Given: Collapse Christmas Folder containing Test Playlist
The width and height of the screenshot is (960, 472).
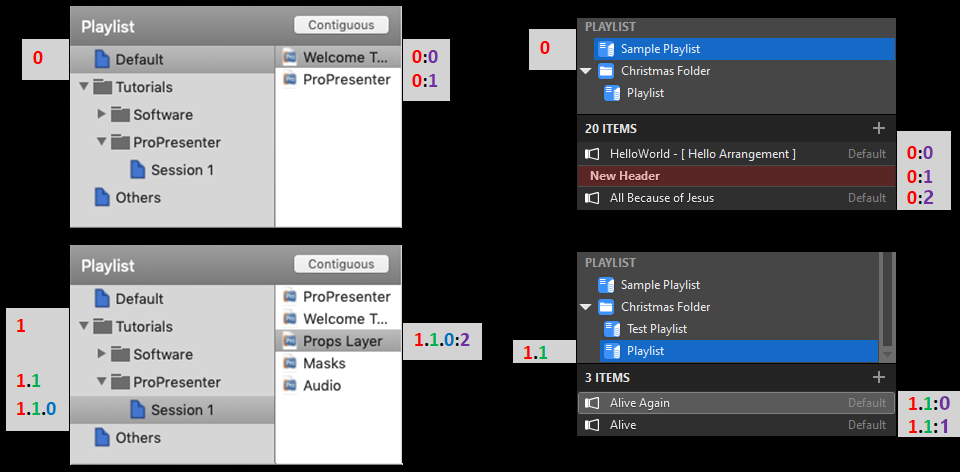Looking at the screenshot, I should pyautogui.click(x=585, y=307).
